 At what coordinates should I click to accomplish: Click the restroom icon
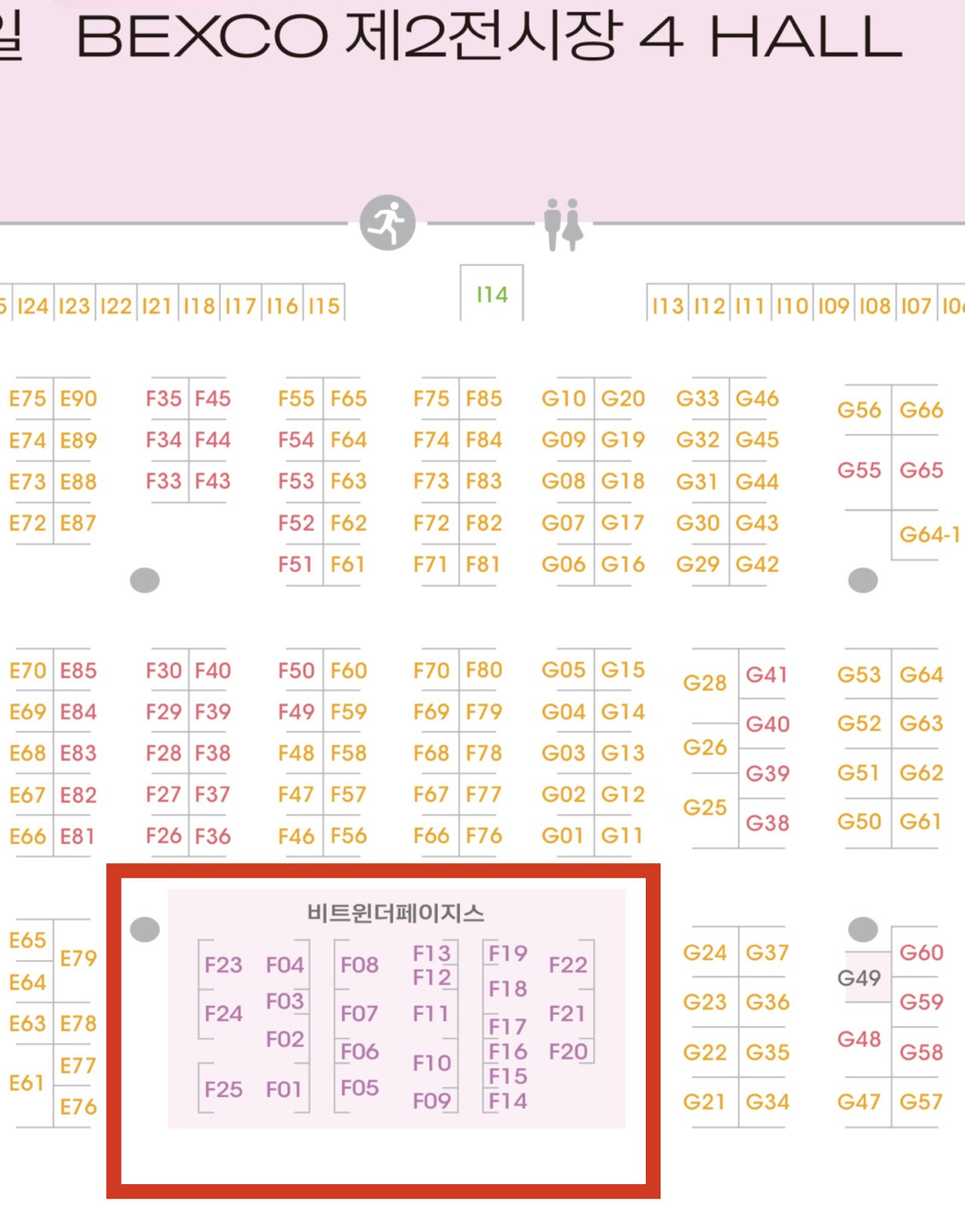tap(563, 224)
